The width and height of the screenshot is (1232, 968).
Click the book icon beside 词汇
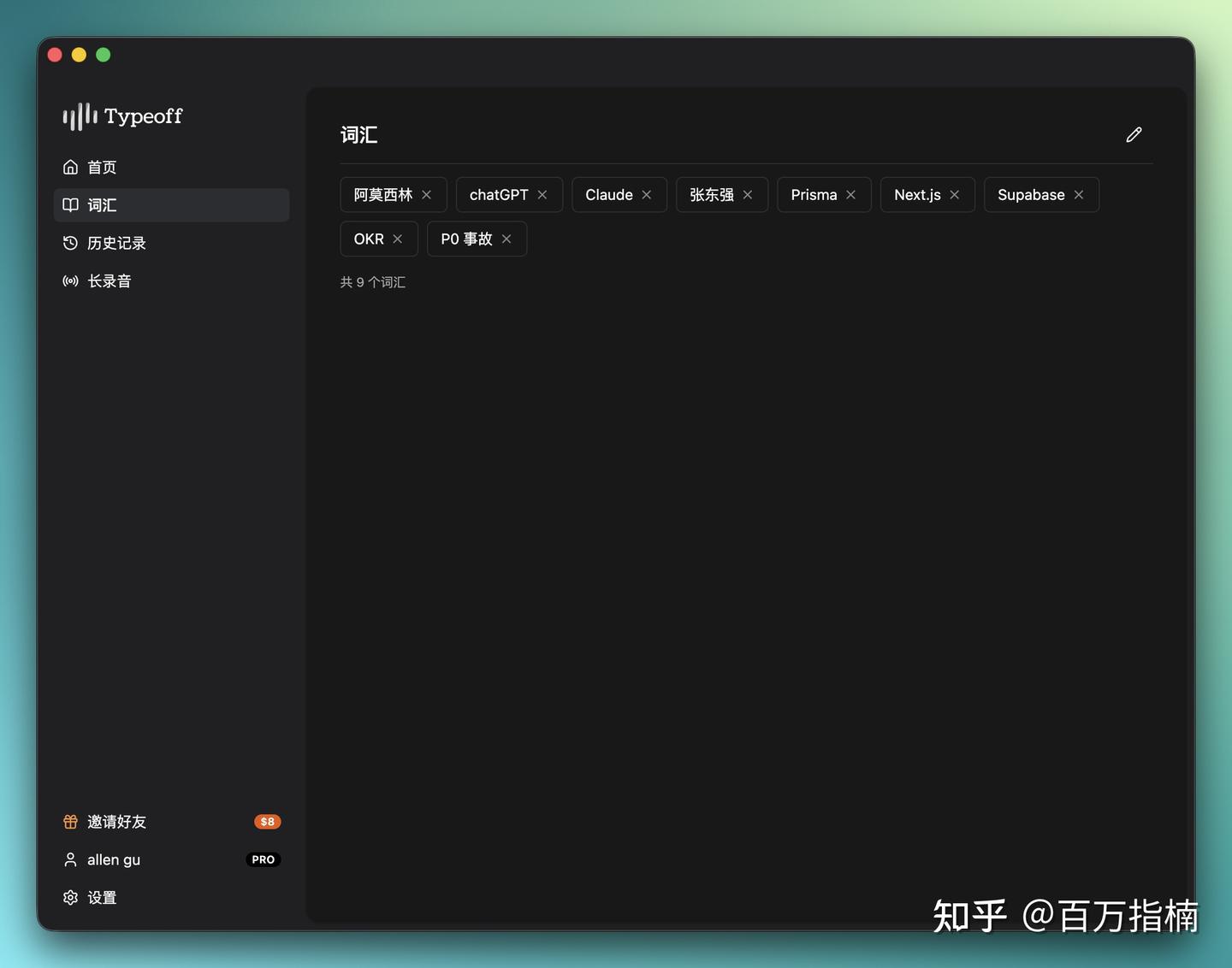[x=71, y=205]
